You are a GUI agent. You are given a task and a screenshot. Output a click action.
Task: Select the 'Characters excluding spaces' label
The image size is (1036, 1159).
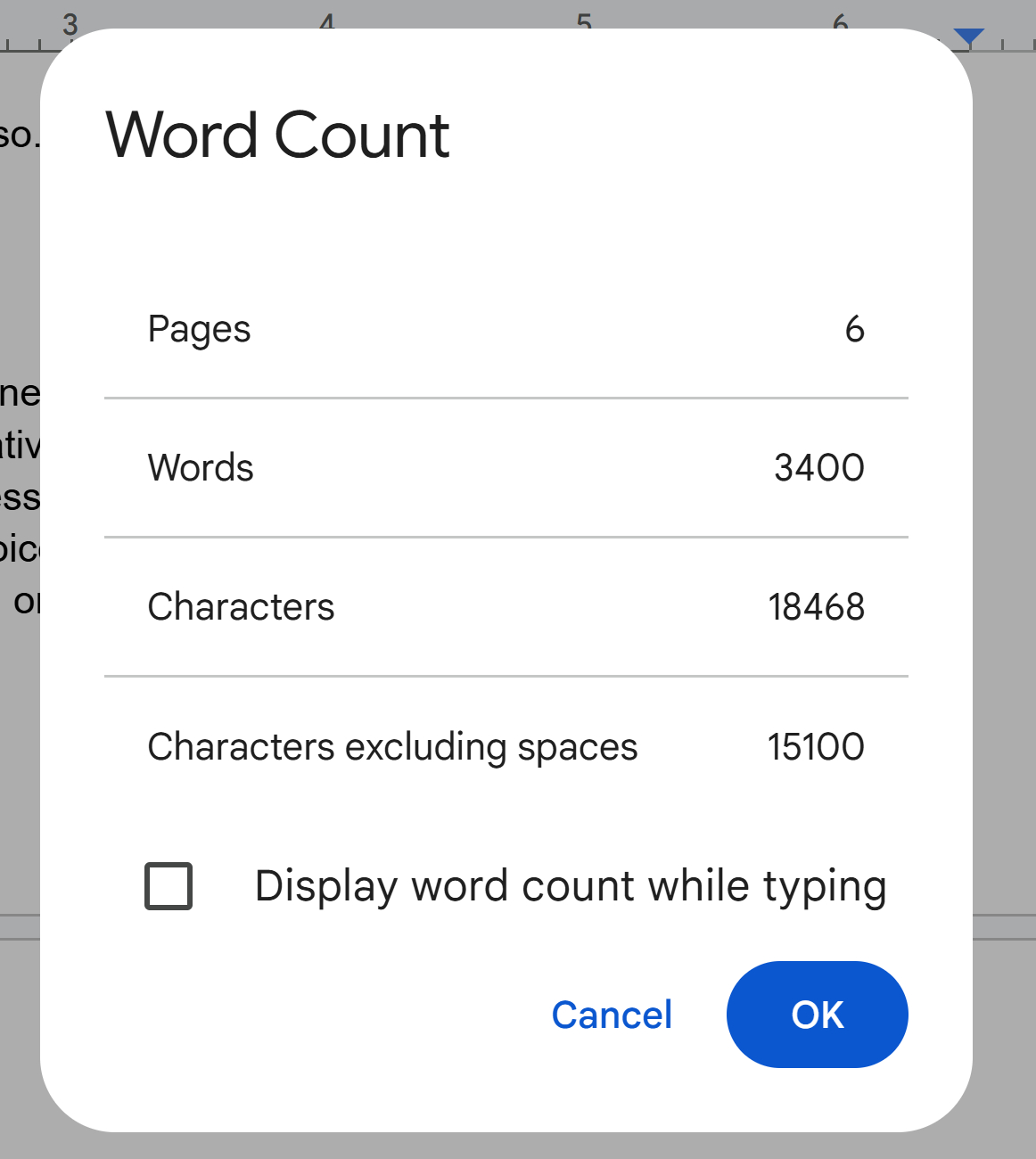(392, 747)
